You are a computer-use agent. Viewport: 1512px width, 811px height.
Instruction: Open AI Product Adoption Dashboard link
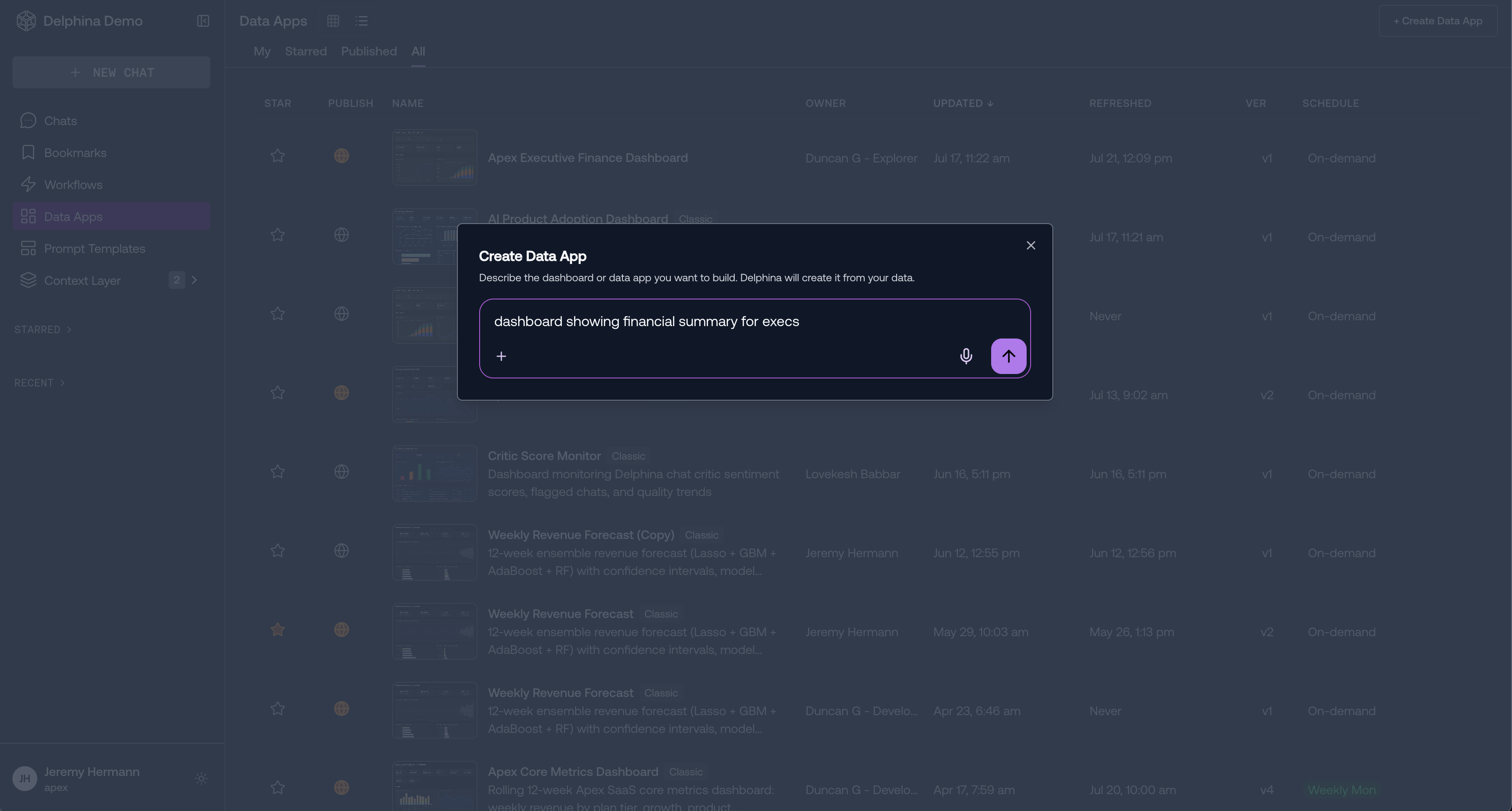click(x=578, y=219)
